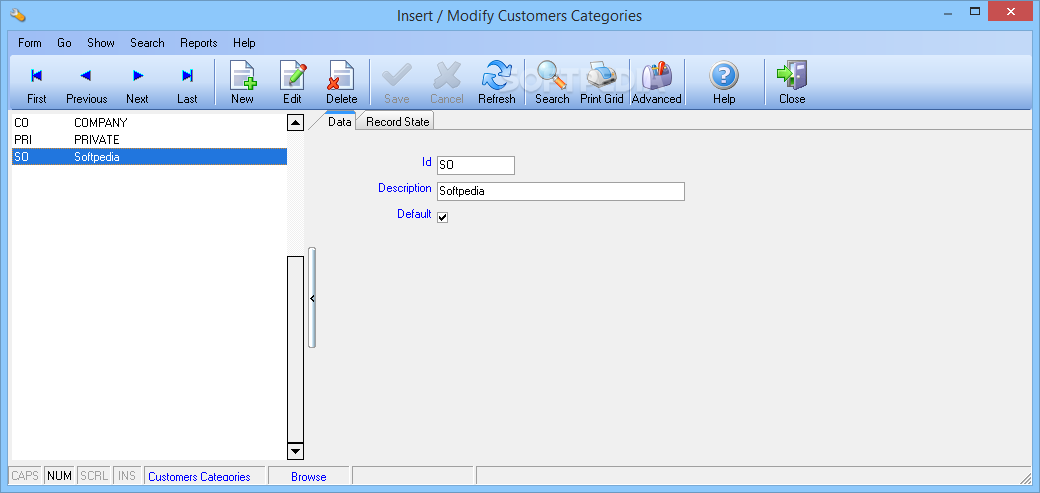The image size is (1040, 493).
Task: Open the Search tool
Action: [552, 83]
